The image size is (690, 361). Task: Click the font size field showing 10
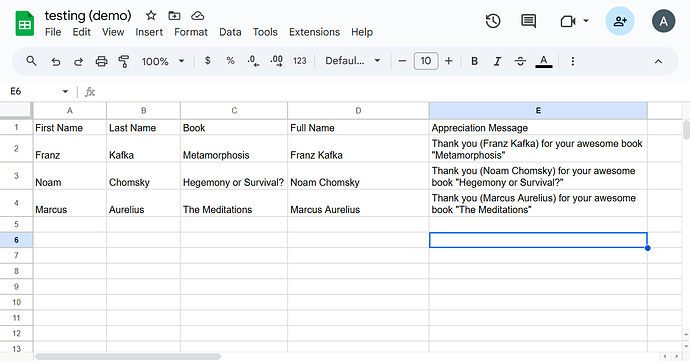(426, 61)
